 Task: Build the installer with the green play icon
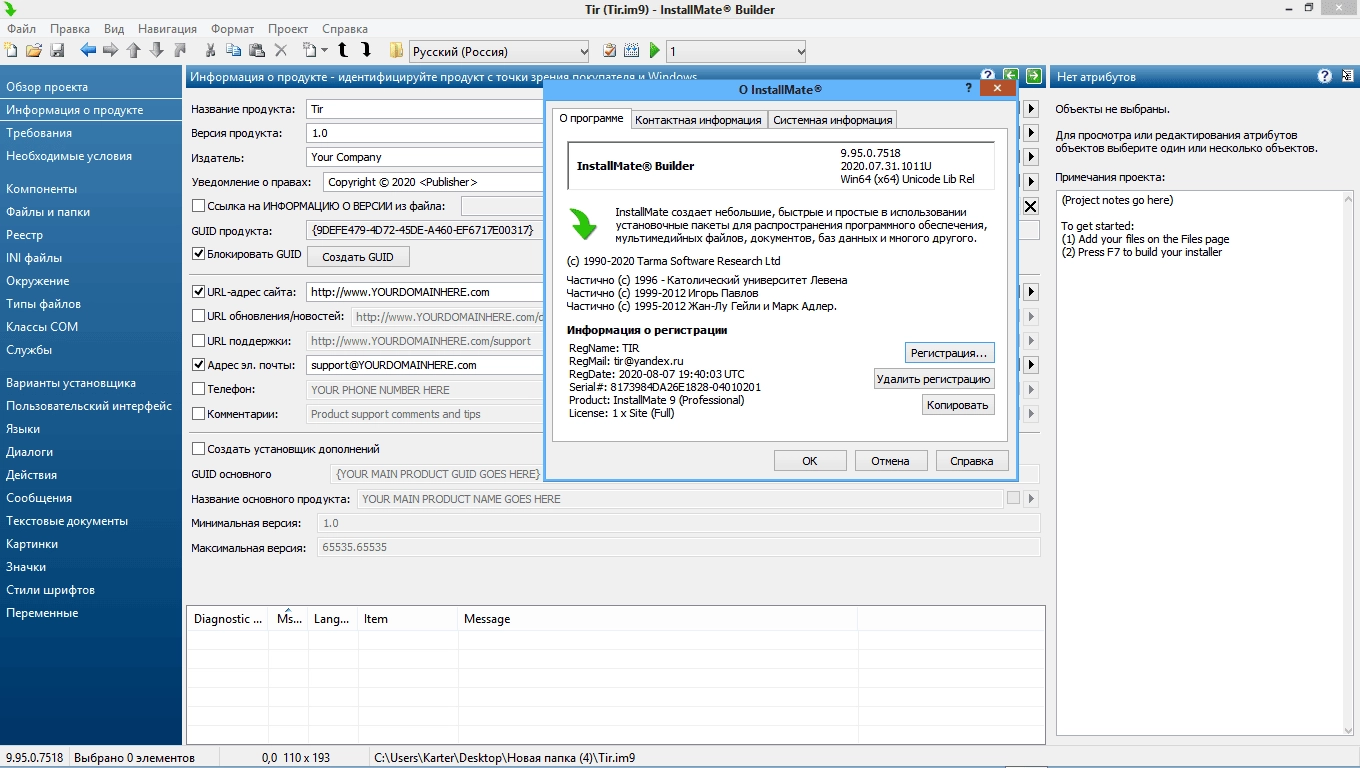click(x=655, y=50)
